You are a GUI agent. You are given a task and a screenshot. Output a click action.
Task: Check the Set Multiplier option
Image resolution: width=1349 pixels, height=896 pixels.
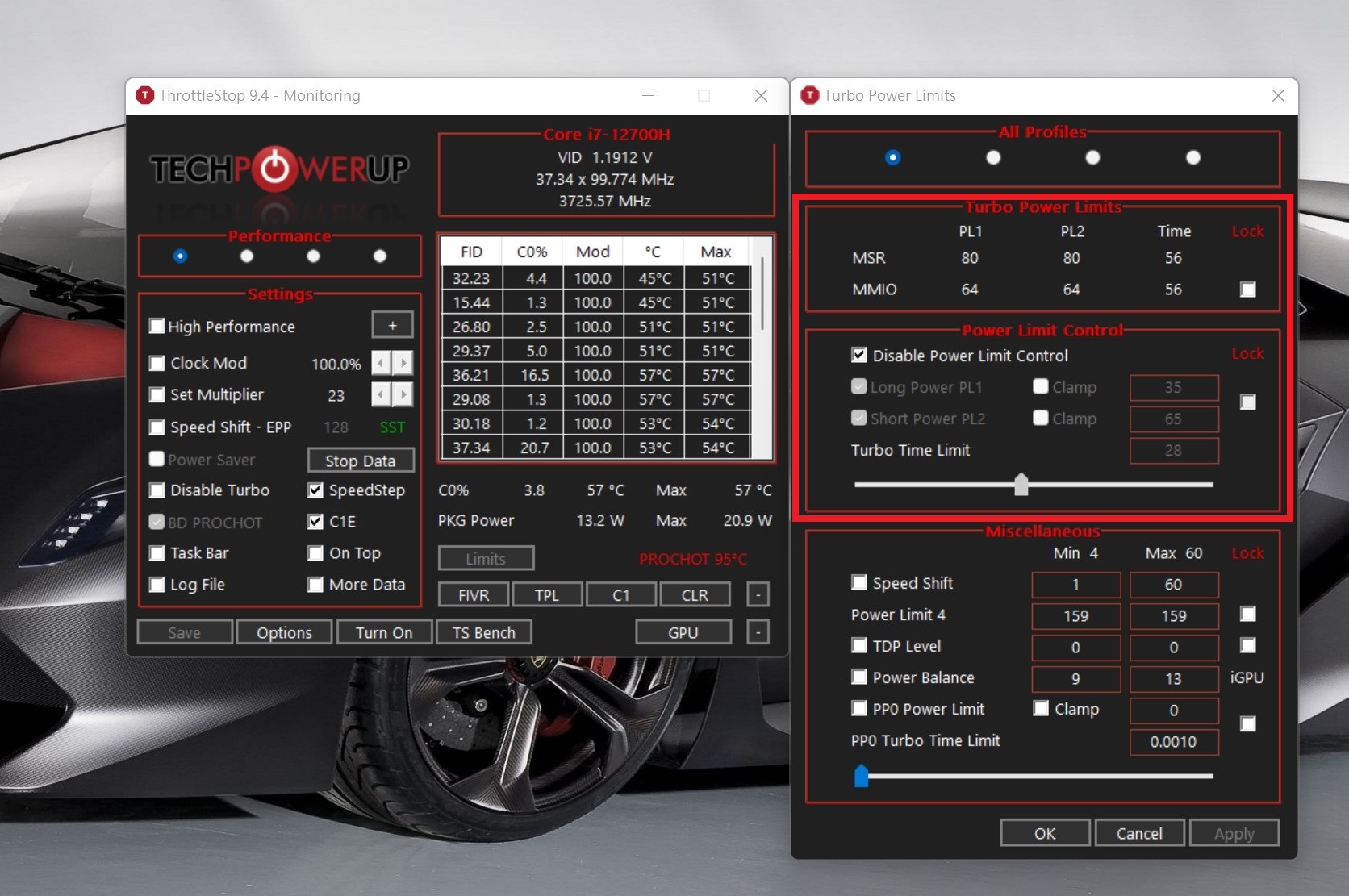click(157, 394)
